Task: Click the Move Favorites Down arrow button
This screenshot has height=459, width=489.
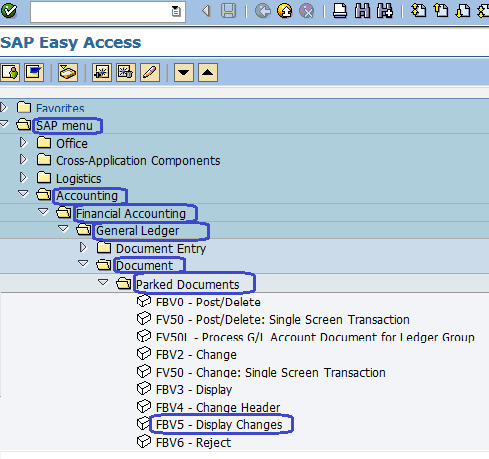Action: [x=184, y=72]
